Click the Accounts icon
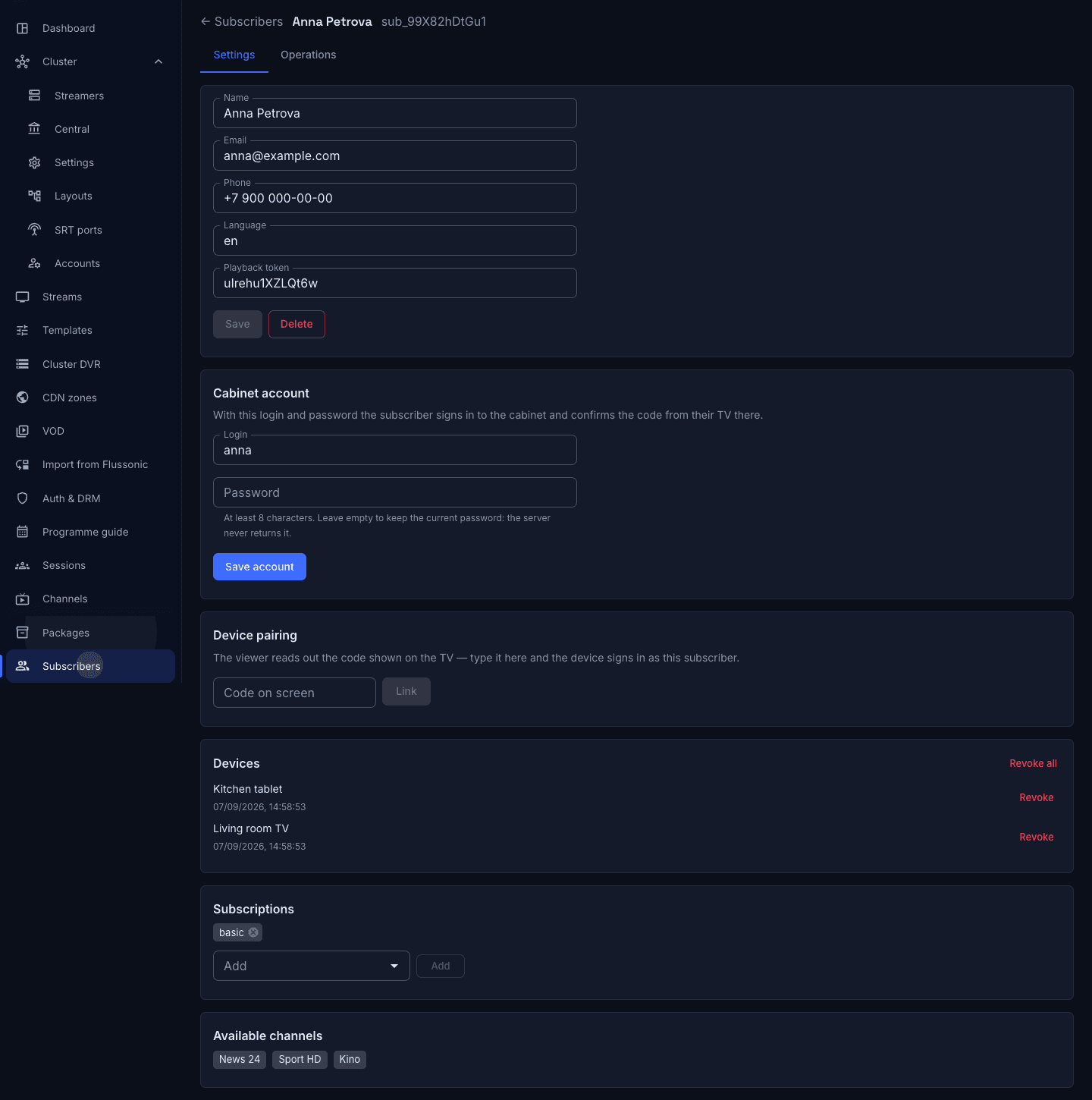 coord(34,263)
